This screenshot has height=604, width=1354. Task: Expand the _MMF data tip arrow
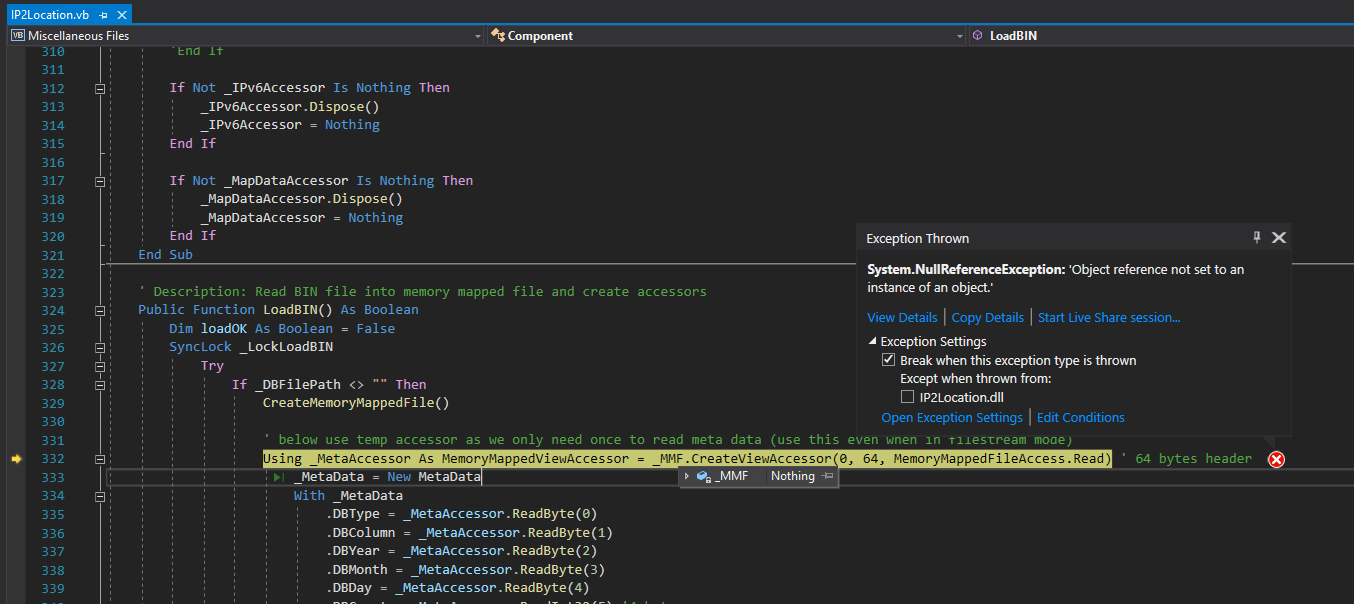(687, 477)
